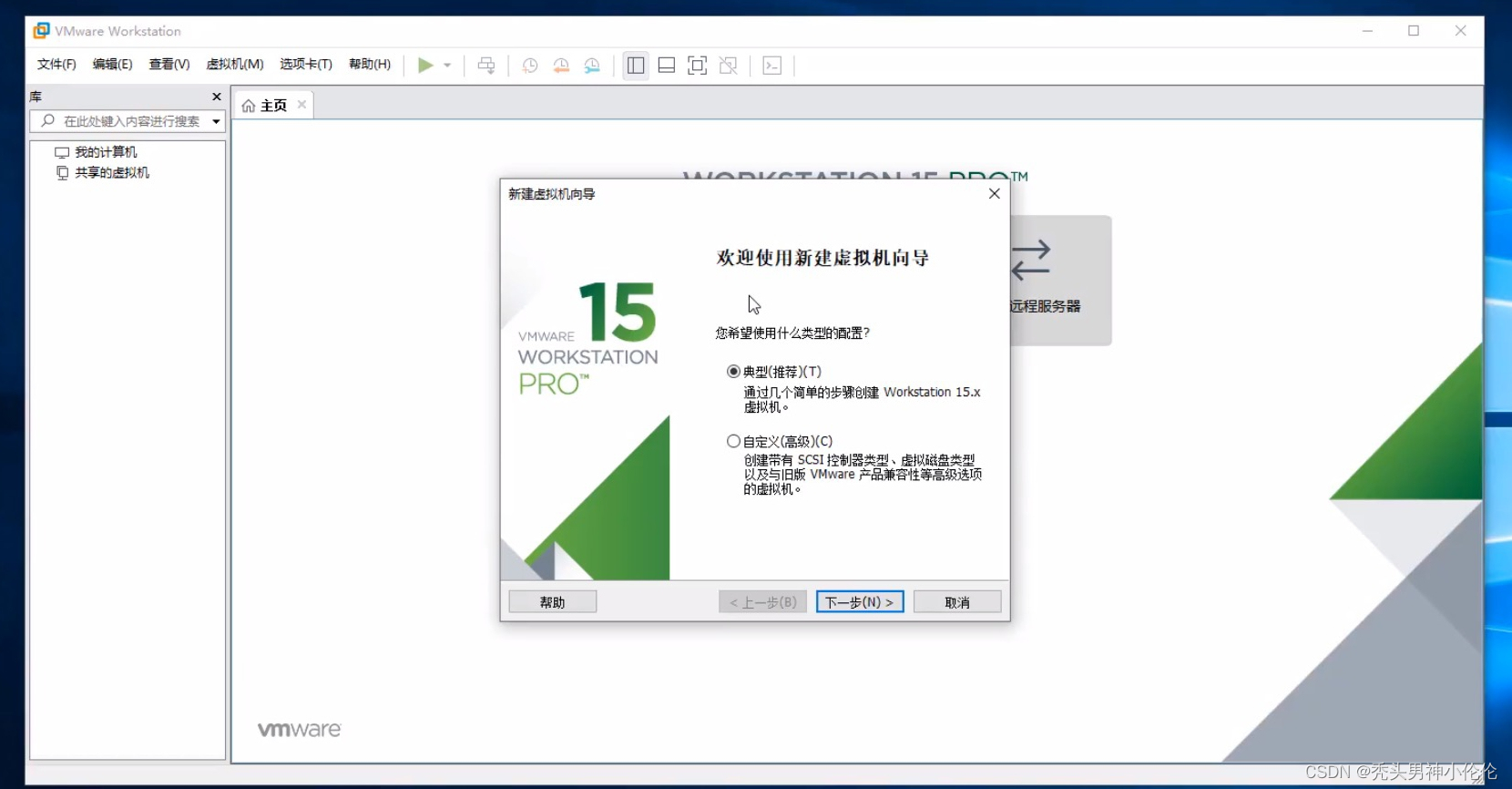Click the Enter Full Screen icon
Image resolution: width=1512 pixels, height=789 pixels.
click(x=698, y=66)
